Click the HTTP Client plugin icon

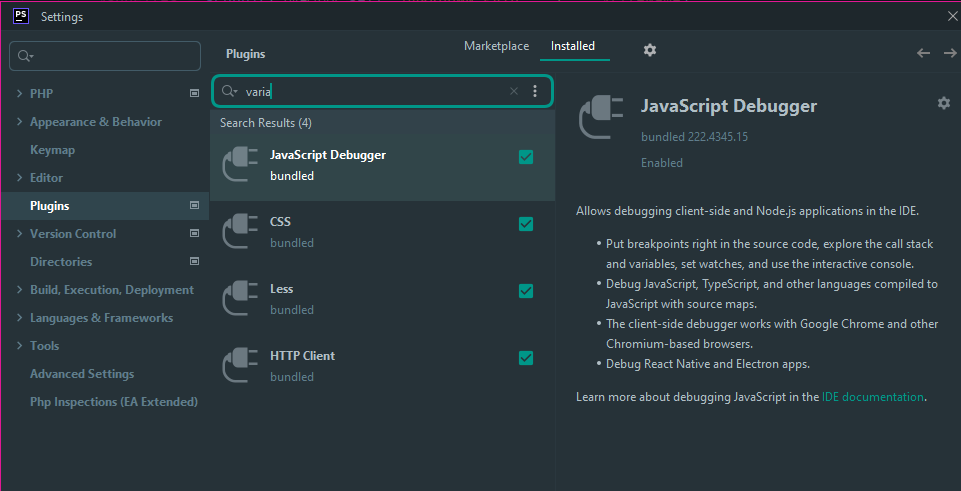click(x=238, y=365)
